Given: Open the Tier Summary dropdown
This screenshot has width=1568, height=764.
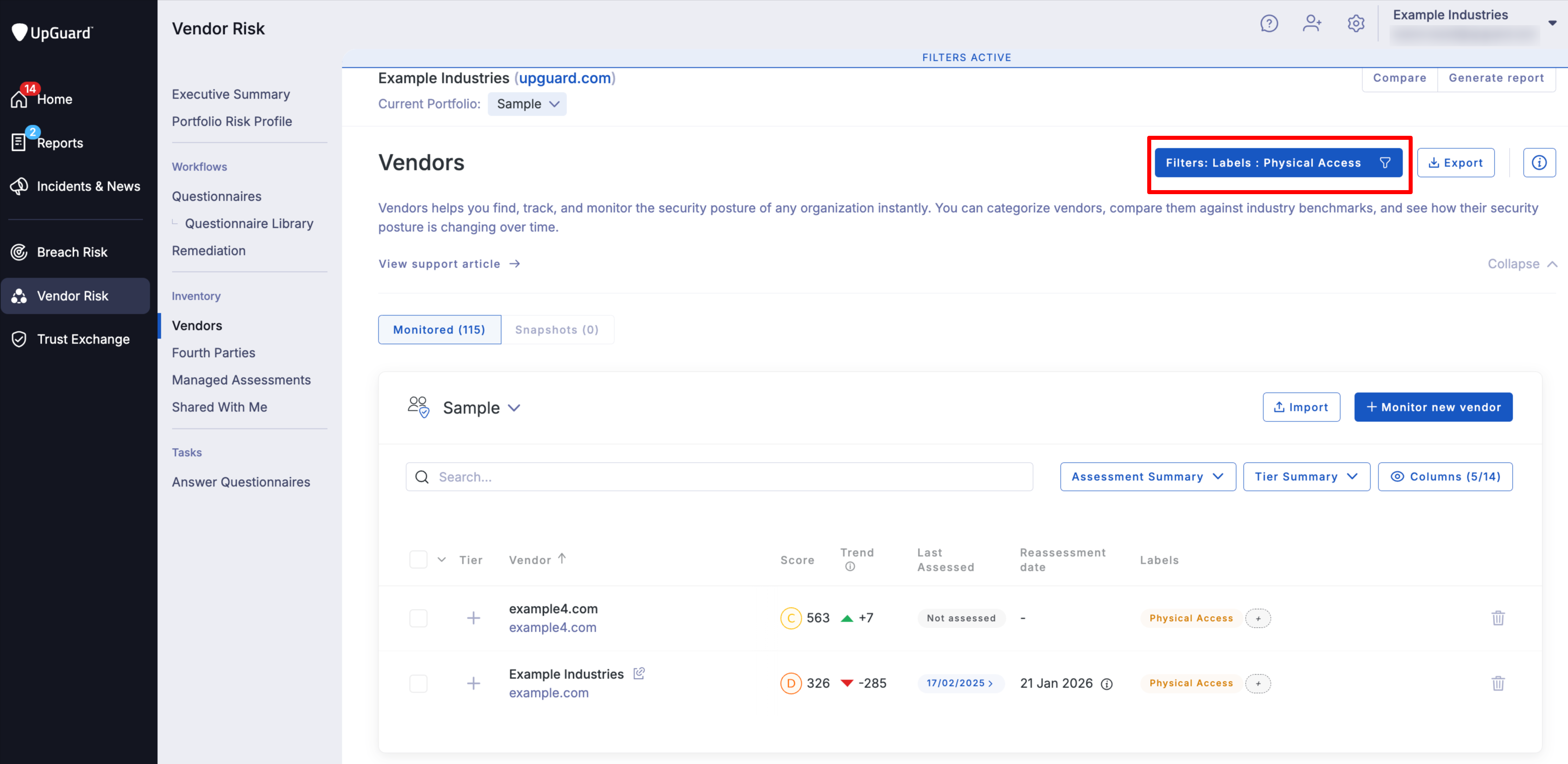Looking at the screenshot, I should 1306,477.
